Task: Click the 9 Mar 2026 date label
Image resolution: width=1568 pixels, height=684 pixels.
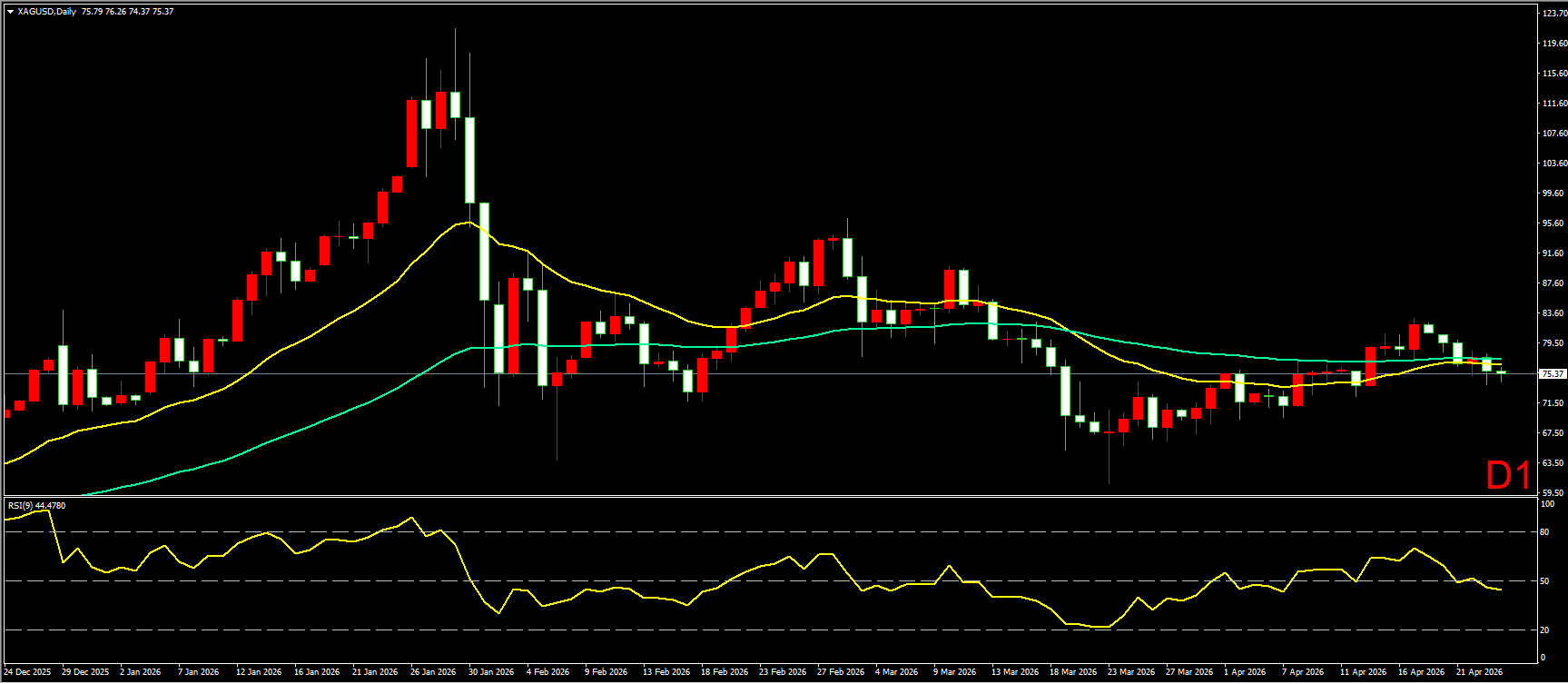Action: (x=954, y=672)
